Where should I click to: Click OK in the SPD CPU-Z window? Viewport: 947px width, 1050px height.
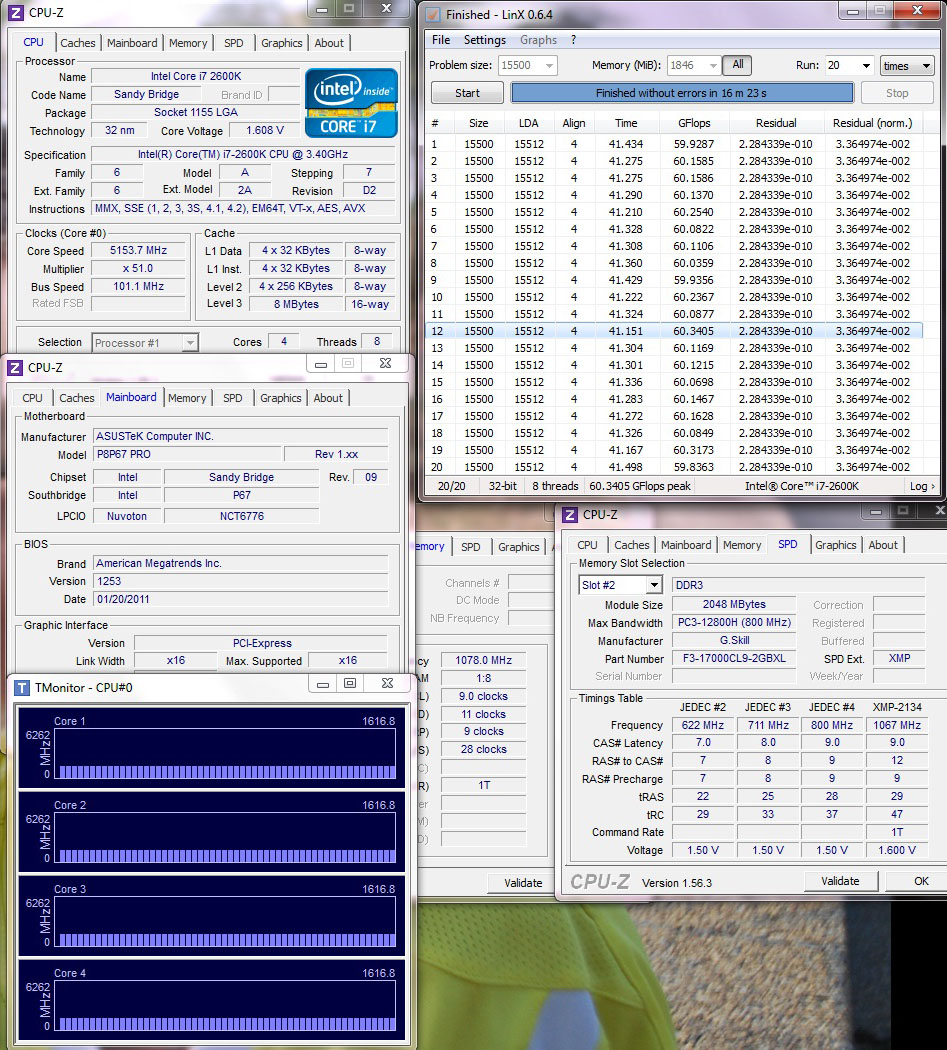[x=921, y=881]
